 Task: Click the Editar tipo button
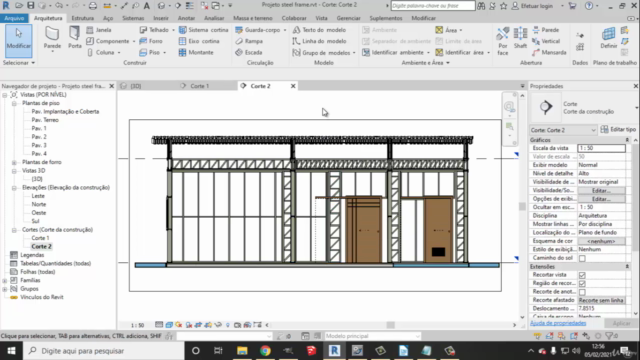pyautogui.click(x=618, y=129)
